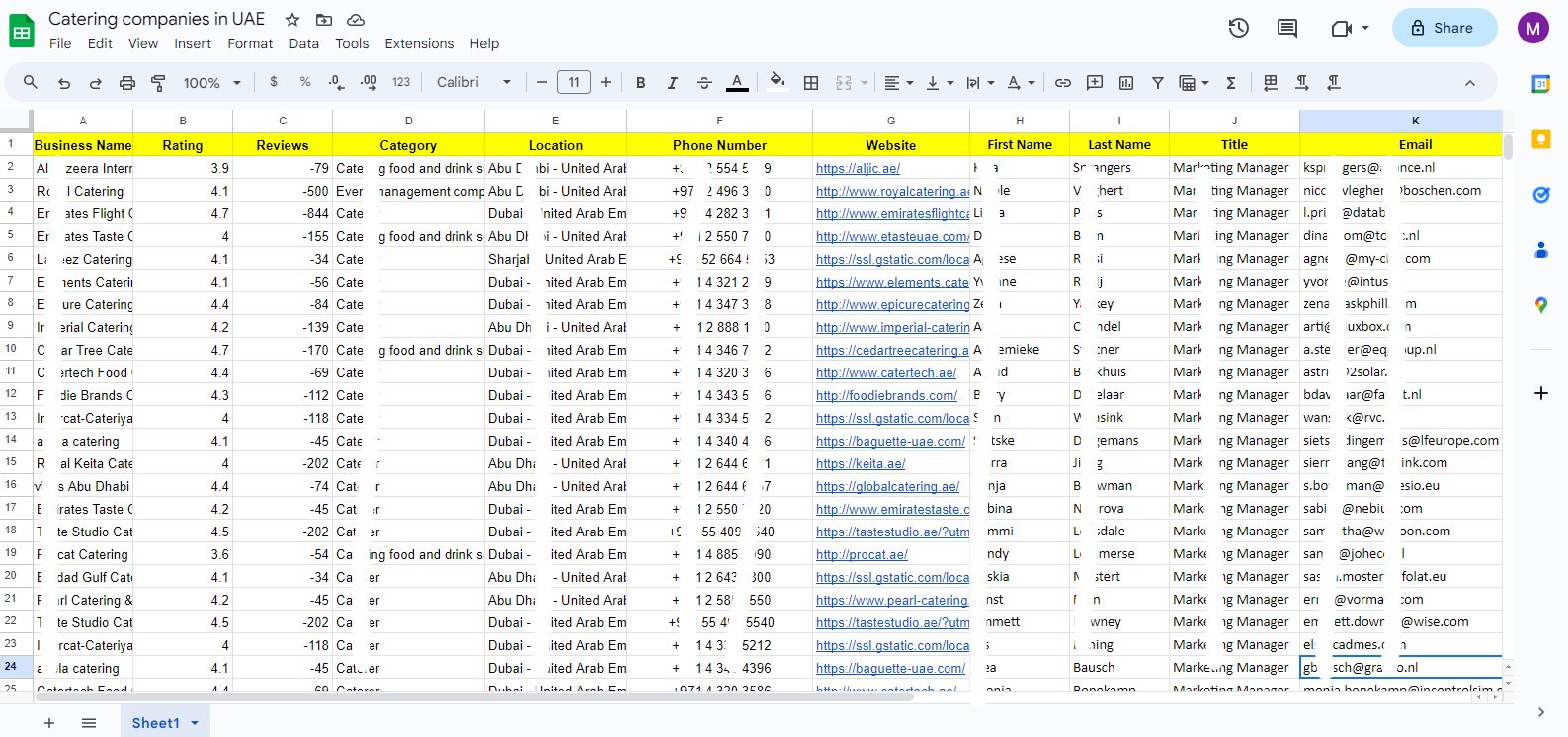This screenshot has height=737, width=1568.
Task: Open fill color picker
Action: tap(778, 82)
